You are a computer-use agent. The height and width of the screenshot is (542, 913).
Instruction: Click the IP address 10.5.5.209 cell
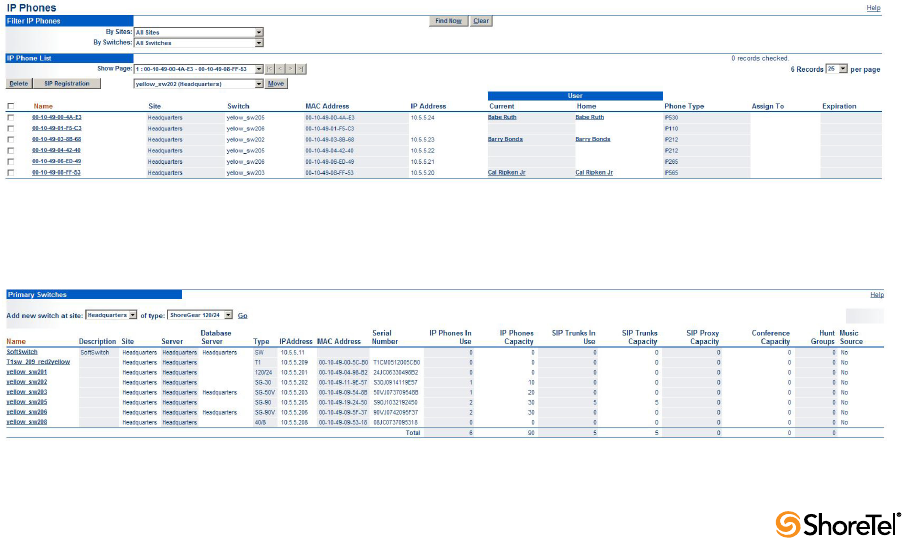pos(295,363)
